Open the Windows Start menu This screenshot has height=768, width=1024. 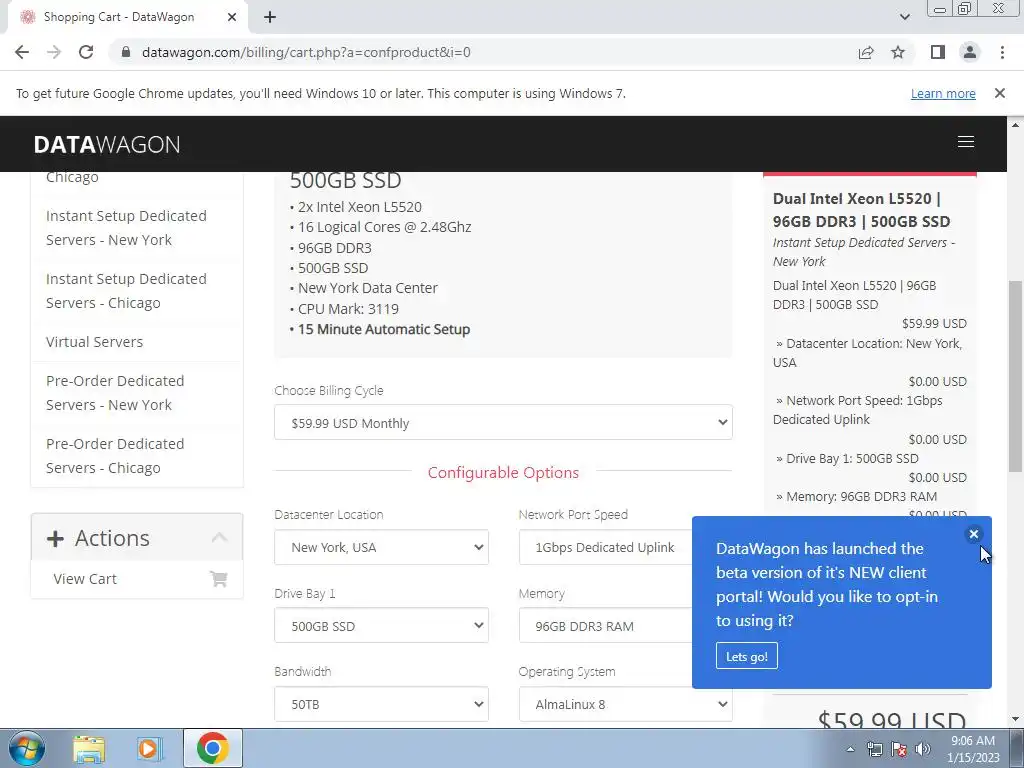coord(27,748)
